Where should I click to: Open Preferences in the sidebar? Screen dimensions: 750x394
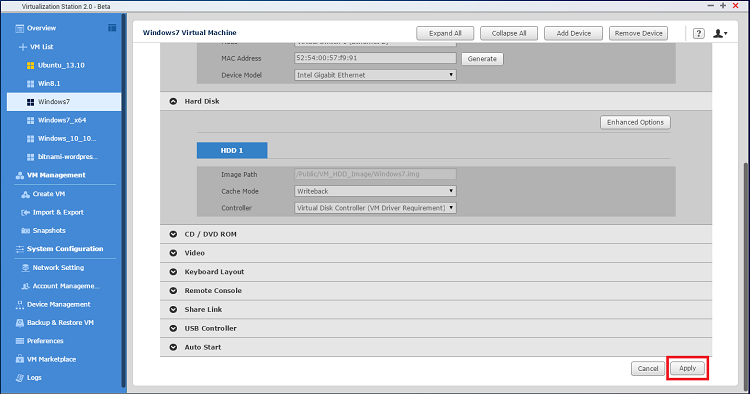click(x=45, y=341)
